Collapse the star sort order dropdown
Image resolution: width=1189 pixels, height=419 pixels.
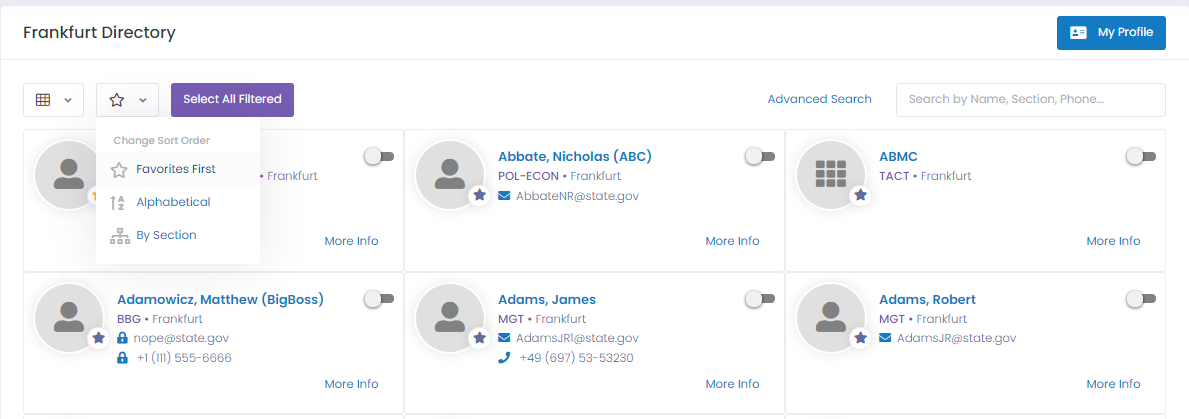[x=127, y=100]
